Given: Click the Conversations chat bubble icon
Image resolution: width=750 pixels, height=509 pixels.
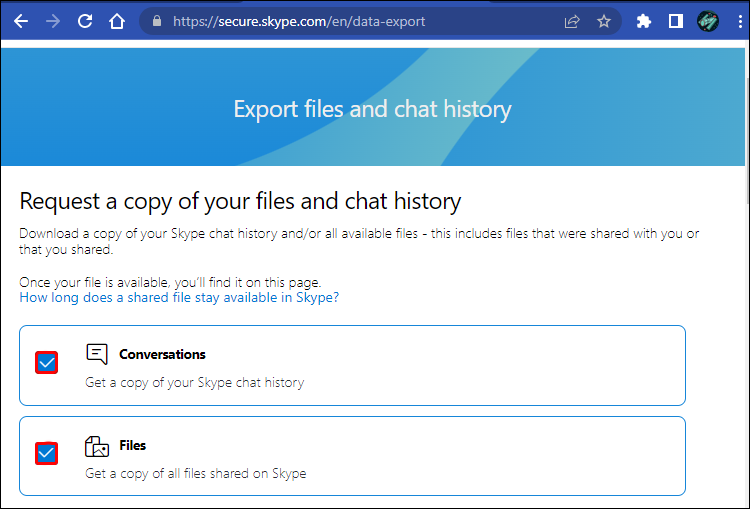Looking at the screenshot, I should [x=97, y=354].
